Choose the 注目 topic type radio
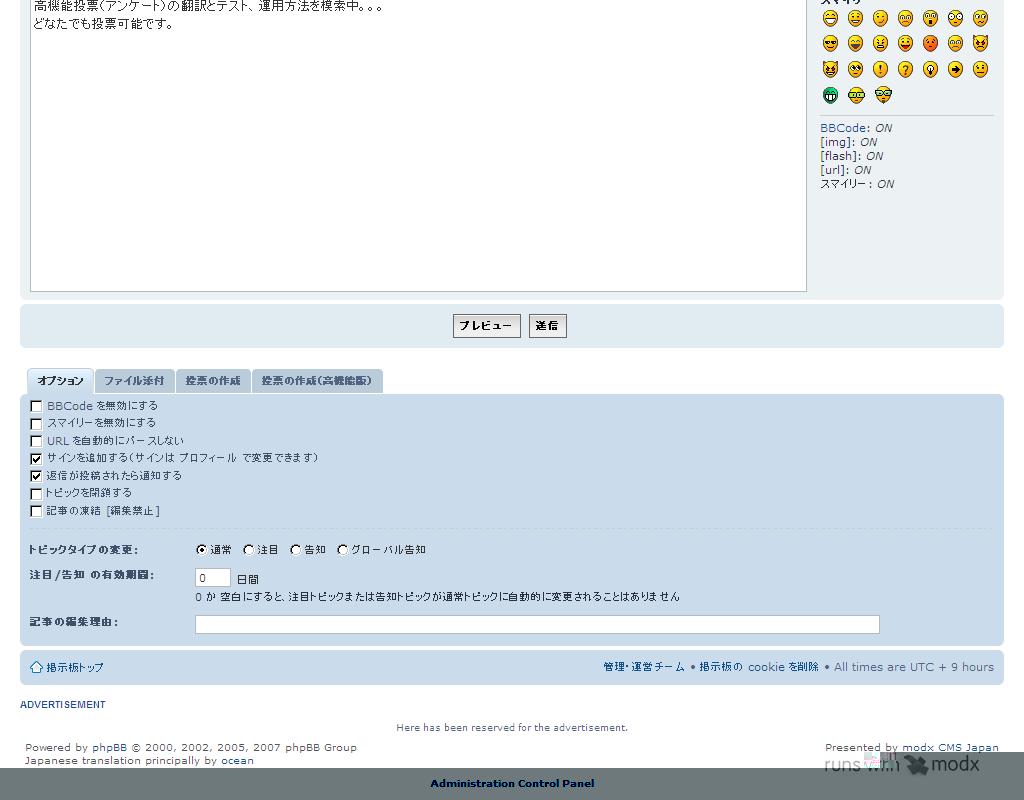The image size is (1024, 800). pos(249,550)
